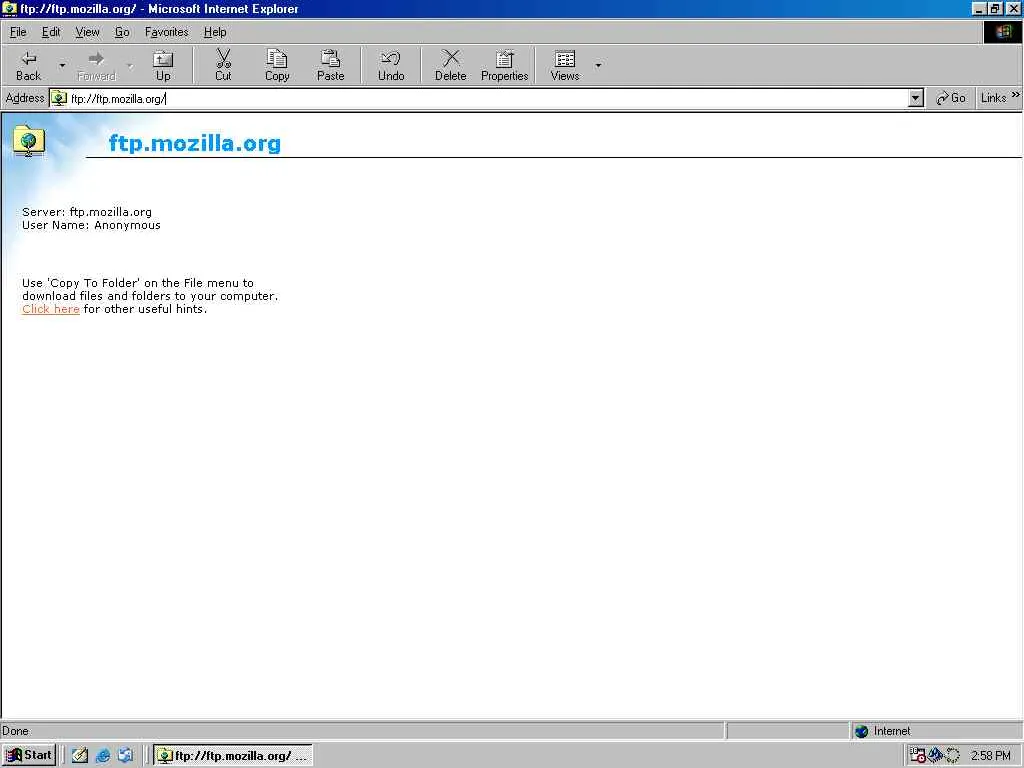Click the Copy toolbar icon
The width and height of the screenshot is (1024, 768).
pyautogui.click(x=277, y=59)
